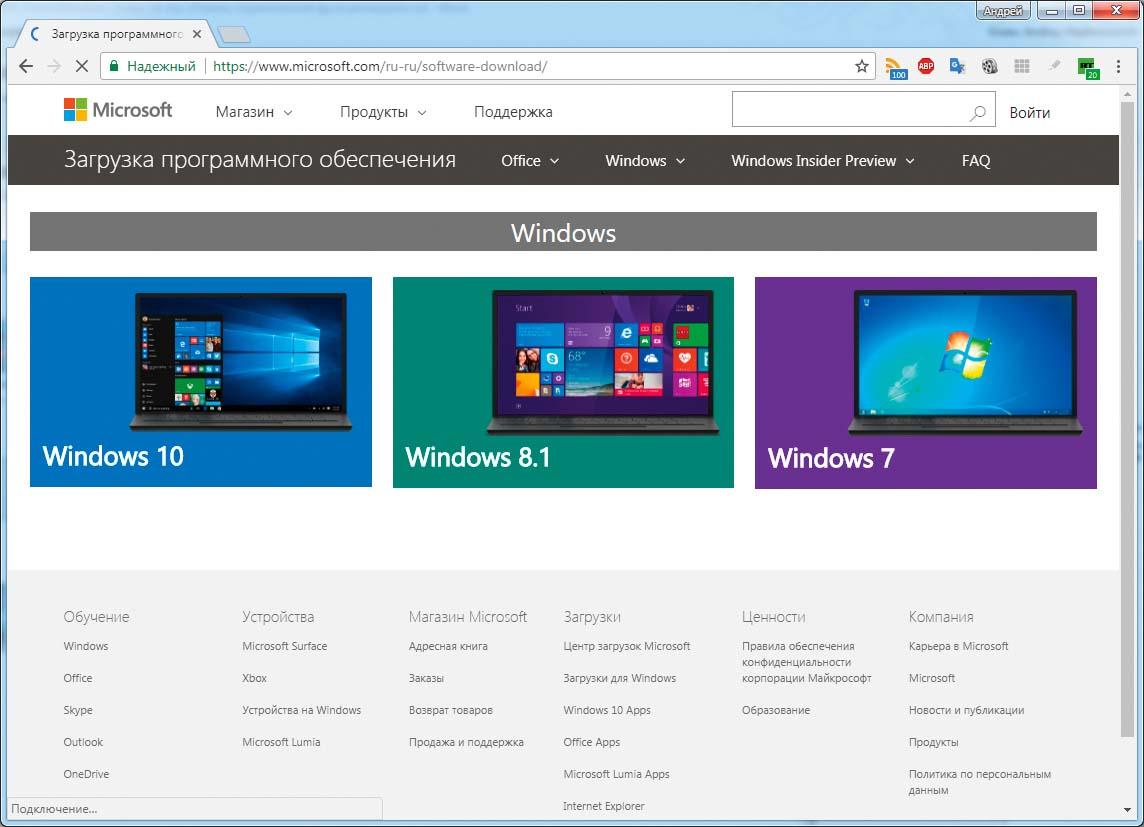Click the Google Translate extension icon
Image resolution: width=1144 pixels, height=827 pixels.
pyautogui.click(x=957, y=67)
